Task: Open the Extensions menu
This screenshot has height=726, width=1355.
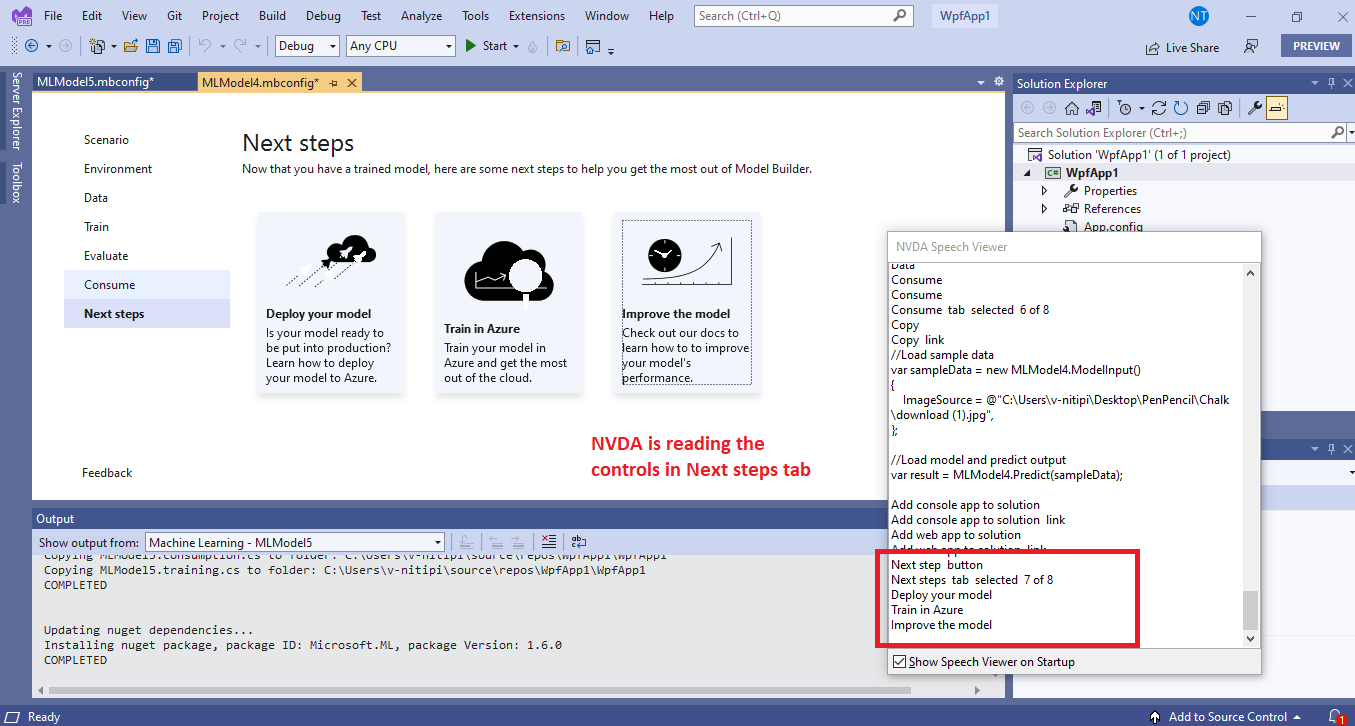Action: [536, 15]
